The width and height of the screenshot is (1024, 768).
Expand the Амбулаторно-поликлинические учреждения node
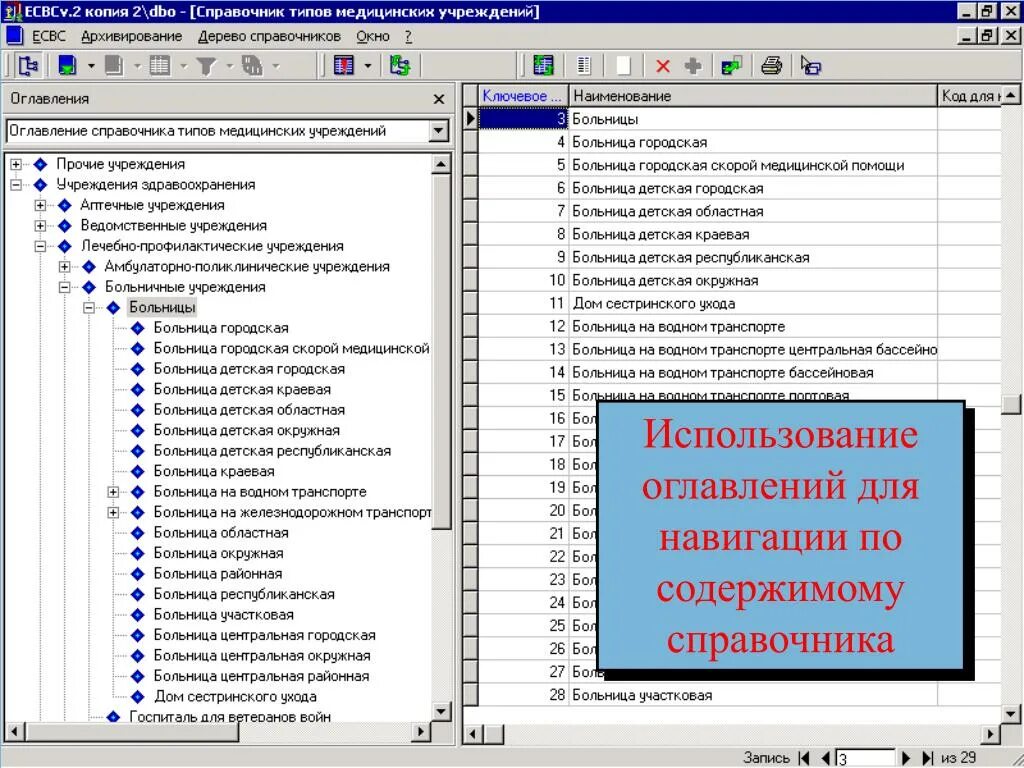65,266
